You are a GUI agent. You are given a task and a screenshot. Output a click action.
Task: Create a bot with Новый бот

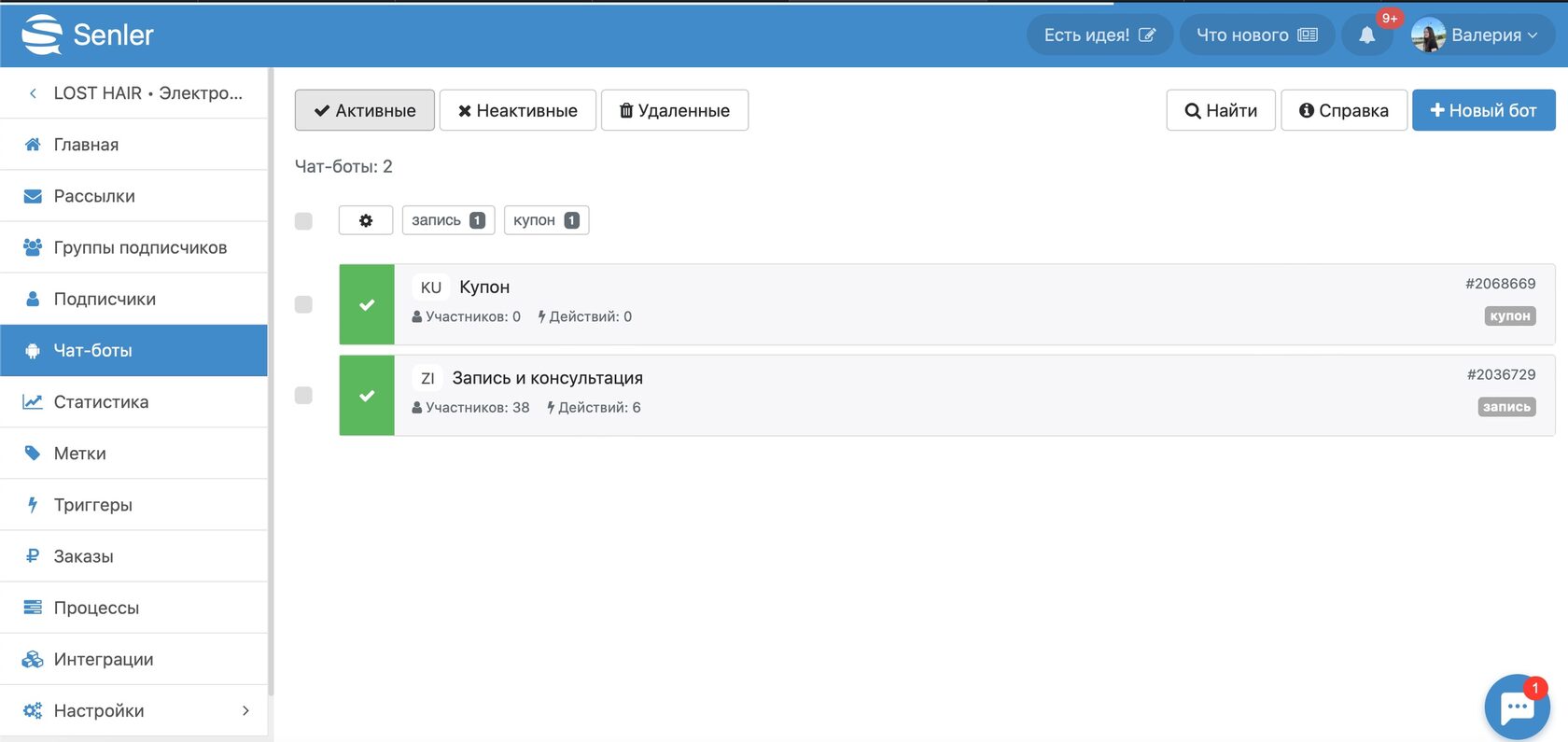coord(1484,110)
